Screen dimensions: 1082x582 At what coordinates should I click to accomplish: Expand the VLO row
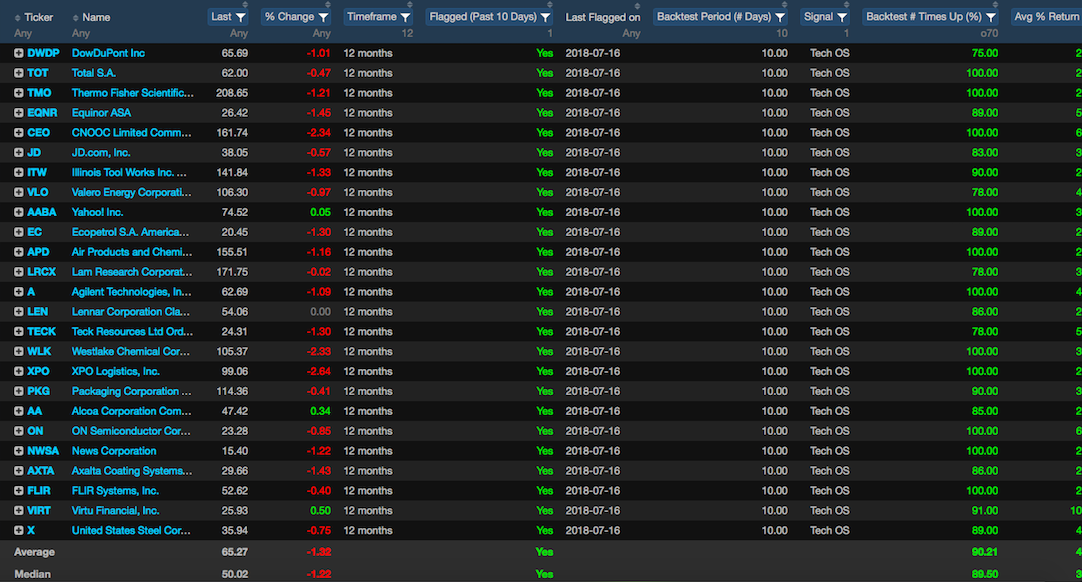(x=19, y=193)
